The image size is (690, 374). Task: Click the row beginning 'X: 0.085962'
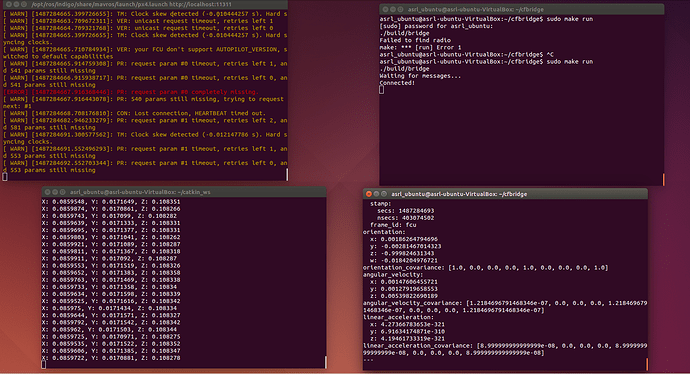(x=109, y=329)
